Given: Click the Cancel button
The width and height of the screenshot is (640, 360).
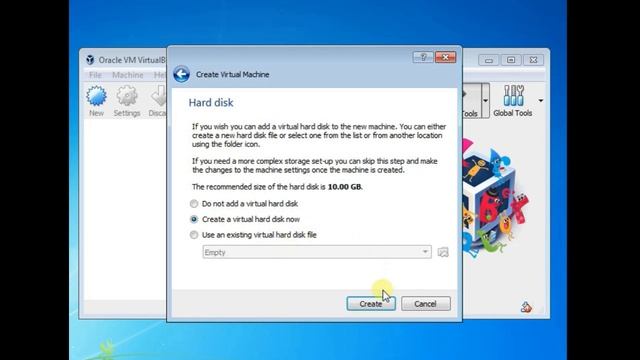Looking at the screenshot, I should (426, 304).
